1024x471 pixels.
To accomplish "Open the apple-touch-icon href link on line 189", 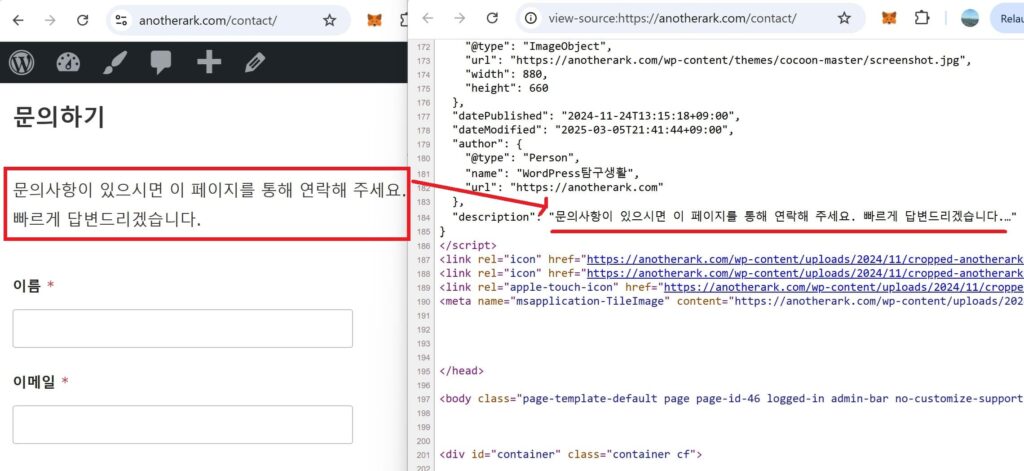I will coord(843,287).
